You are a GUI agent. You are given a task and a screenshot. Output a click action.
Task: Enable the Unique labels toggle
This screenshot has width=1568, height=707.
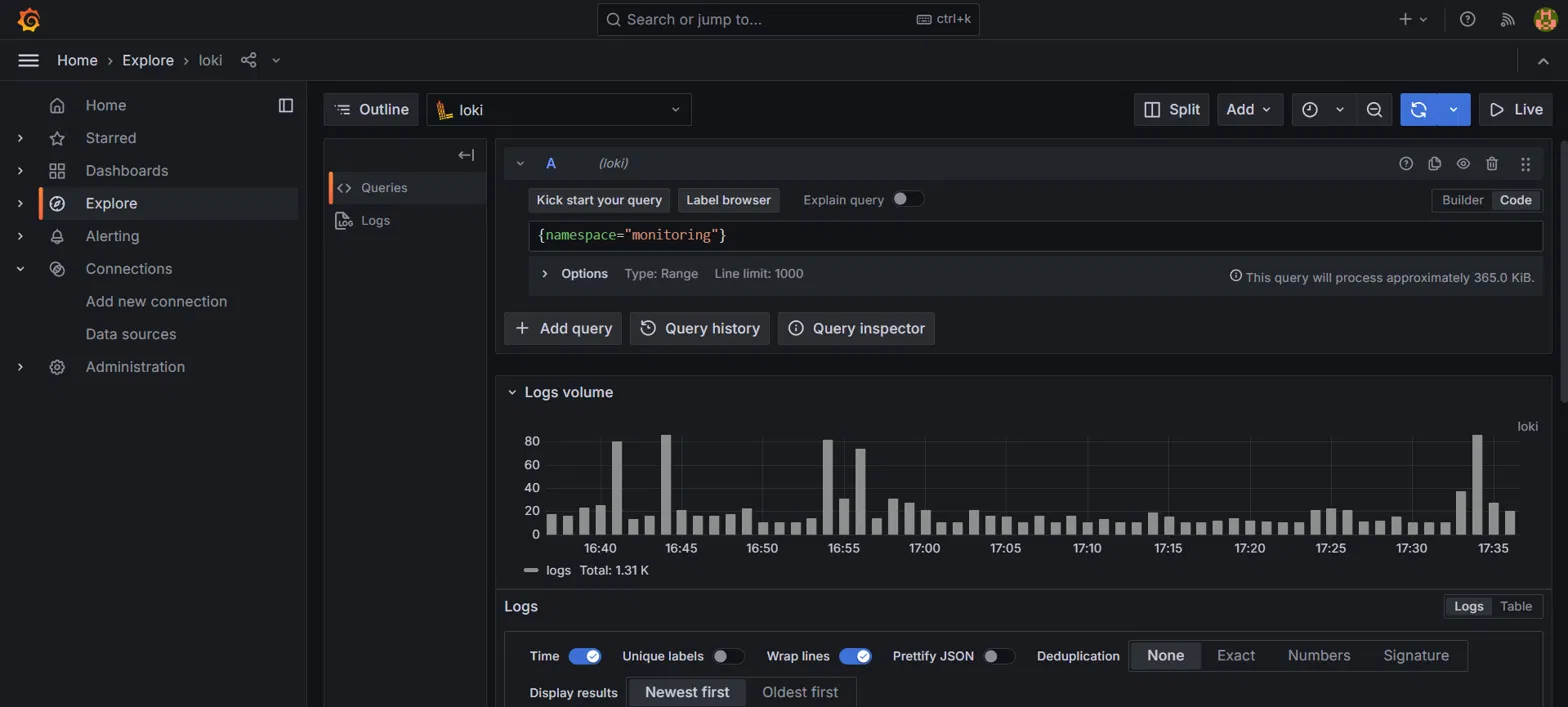(728, 656)
